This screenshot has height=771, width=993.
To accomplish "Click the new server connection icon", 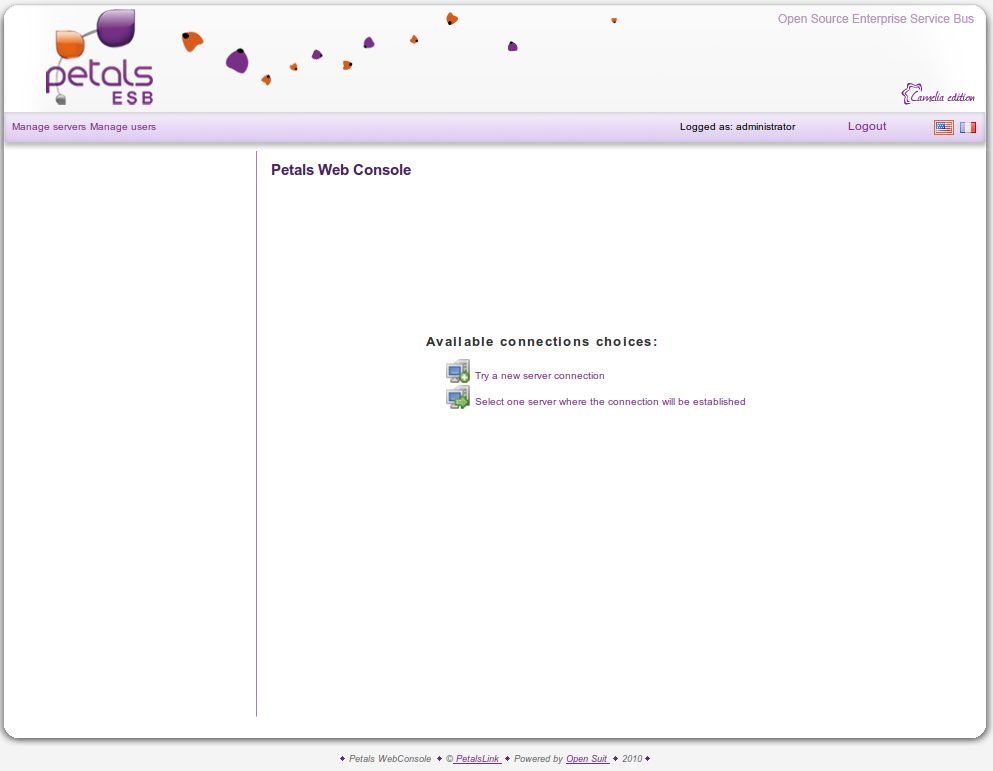I will 457,372.
